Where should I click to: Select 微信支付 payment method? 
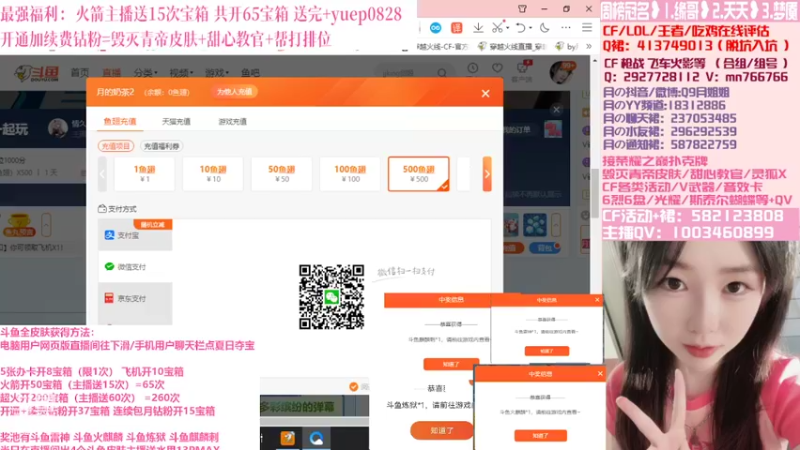point(135,267)
